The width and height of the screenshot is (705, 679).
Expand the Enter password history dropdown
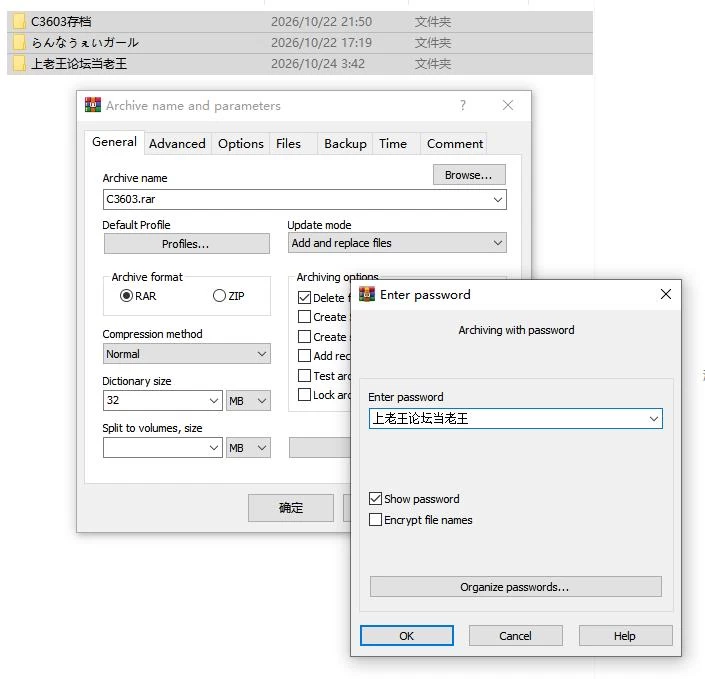654,419
